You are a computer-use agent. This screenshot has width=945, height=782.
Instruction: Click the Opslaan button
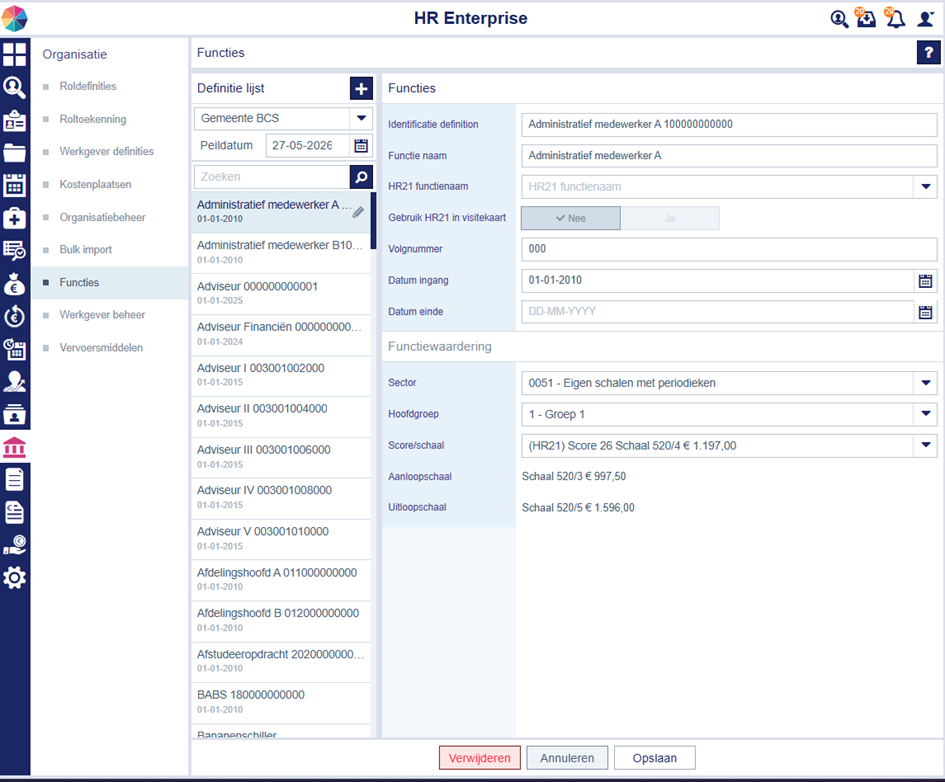[655, 758]
